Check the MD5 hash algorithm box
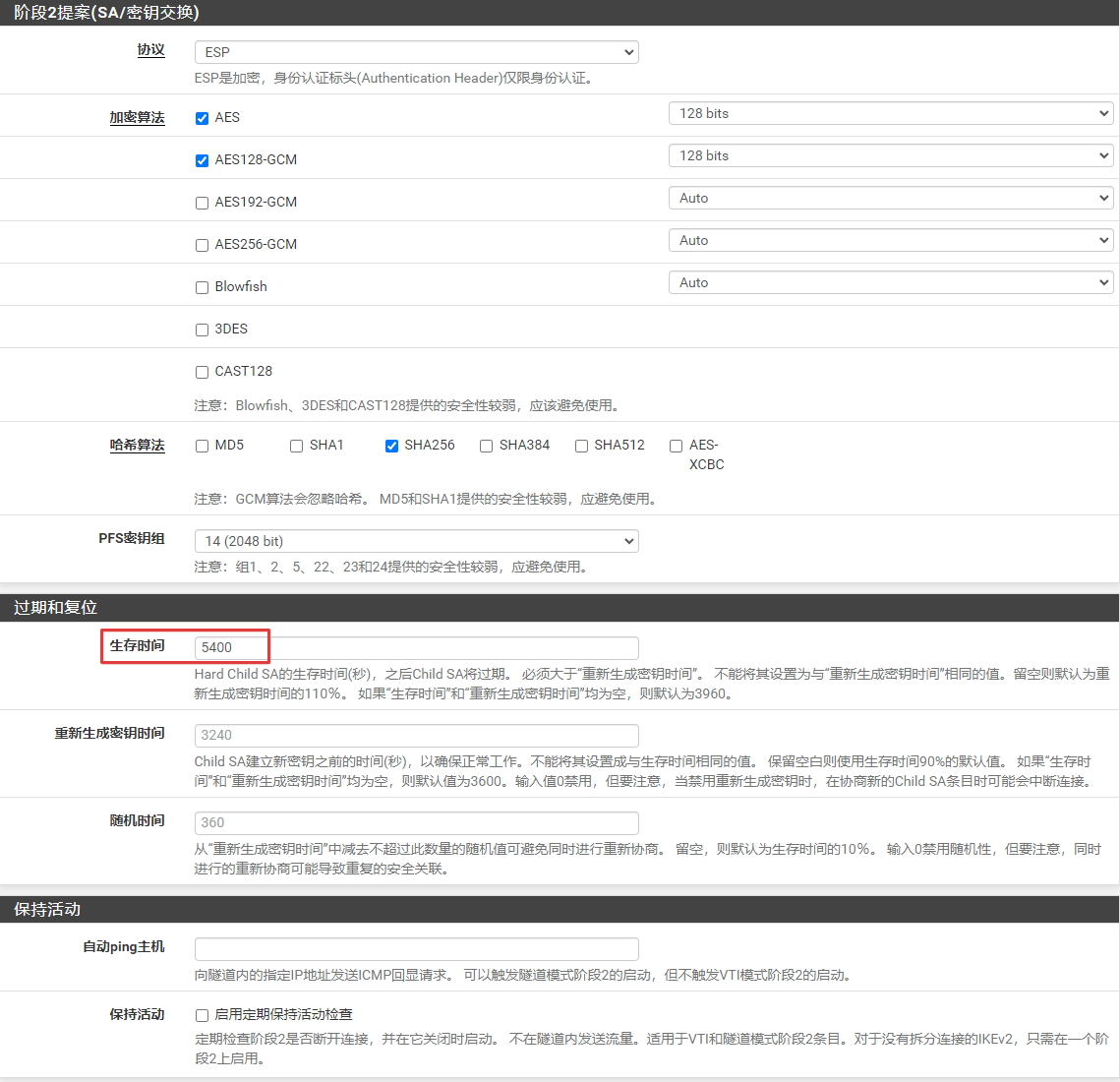The height and width of the screenshot is (1082, 1120). point(202,446)
